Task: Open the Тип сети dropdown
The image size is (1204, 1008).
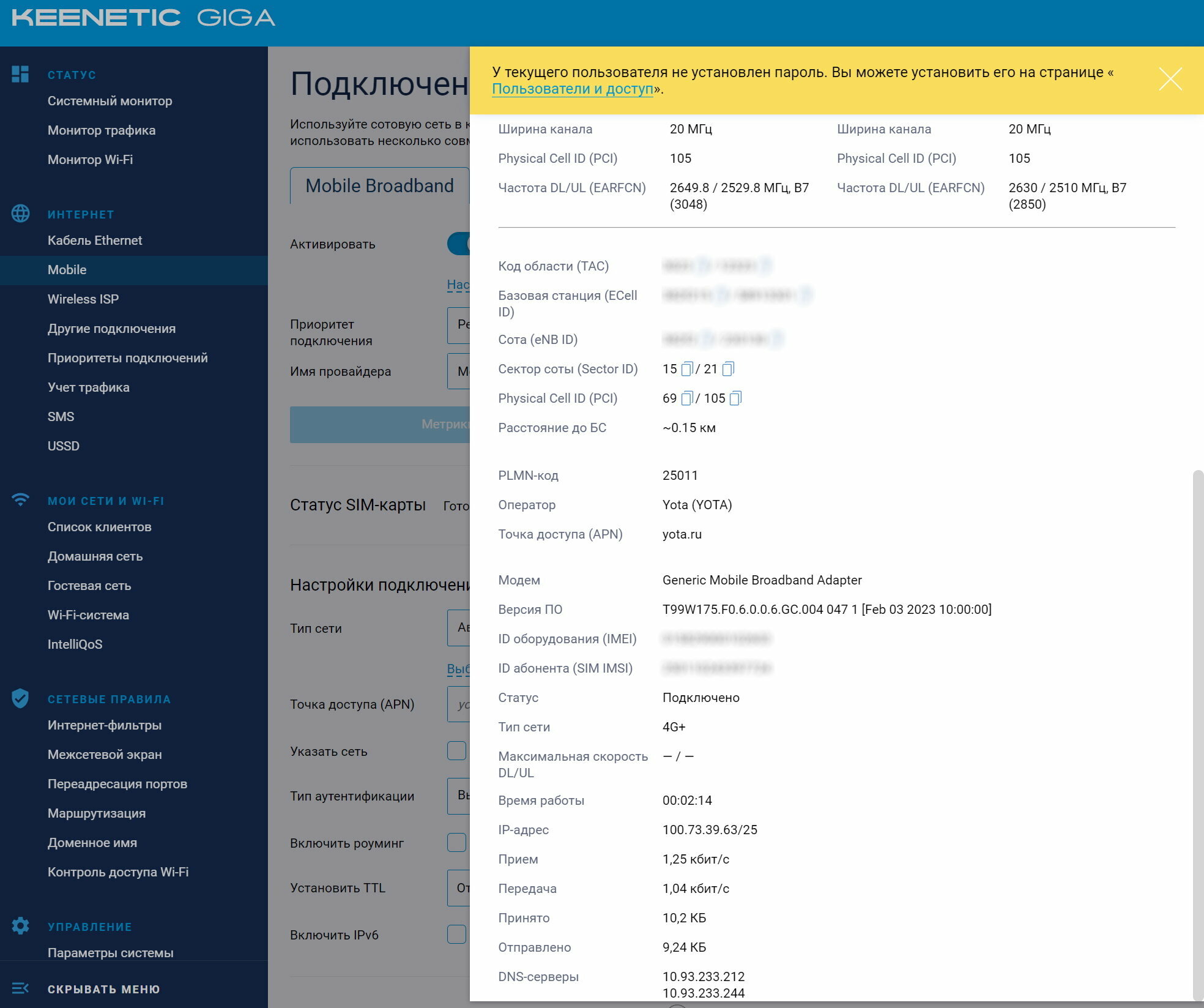Action: tap(459, 628)
